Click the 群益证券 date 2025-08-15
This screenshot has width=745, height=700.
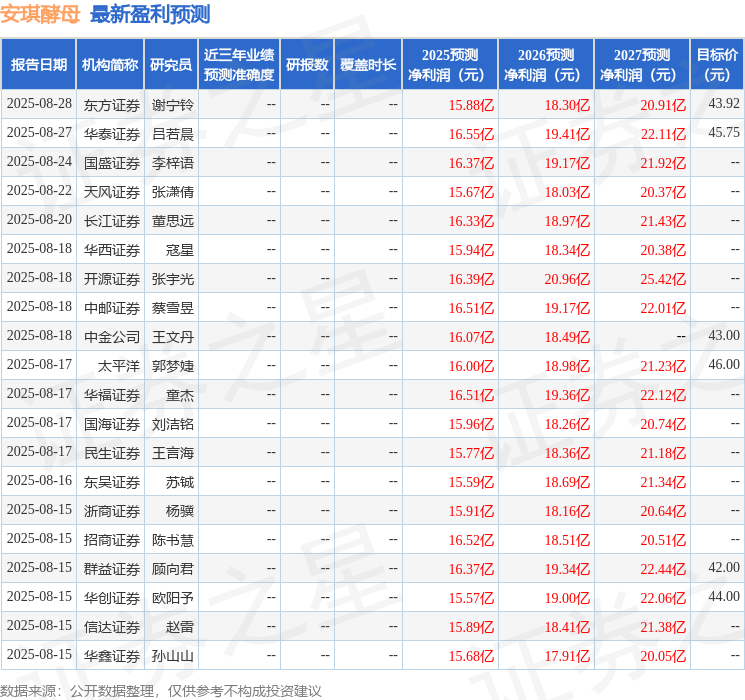(39, 567)
